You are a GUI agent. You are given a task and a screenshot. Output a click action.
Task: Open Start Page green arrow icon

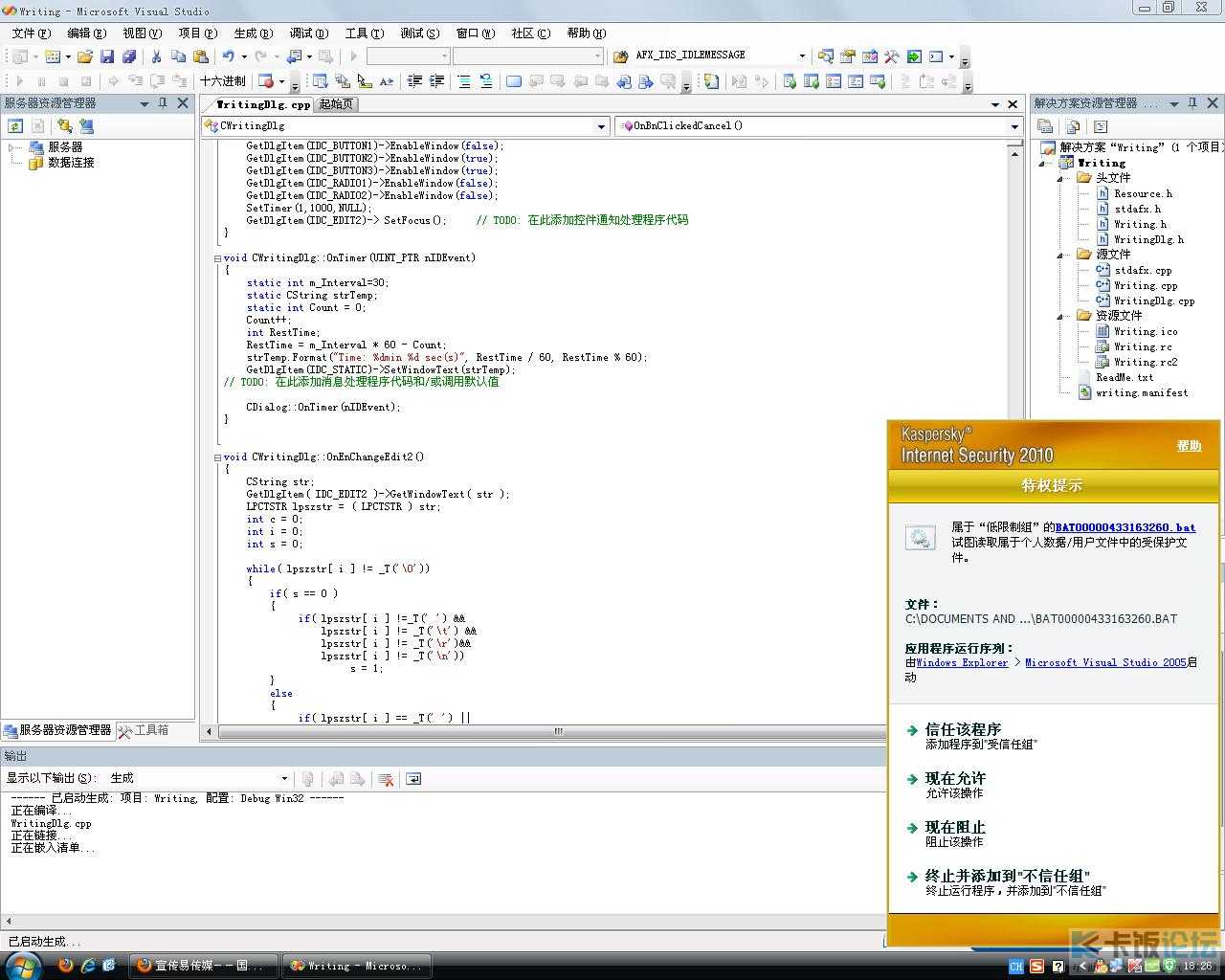click(x=914, y=56)
